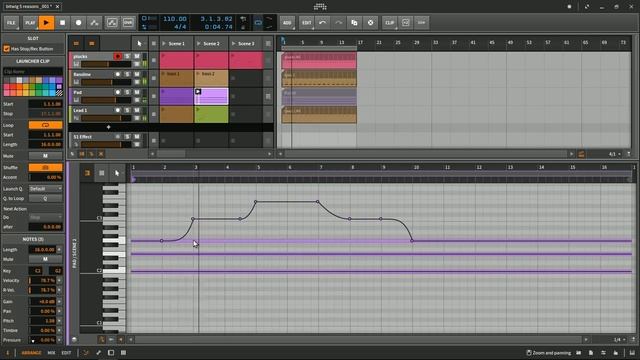Mute the Pad track

click(x=137, y=92)
